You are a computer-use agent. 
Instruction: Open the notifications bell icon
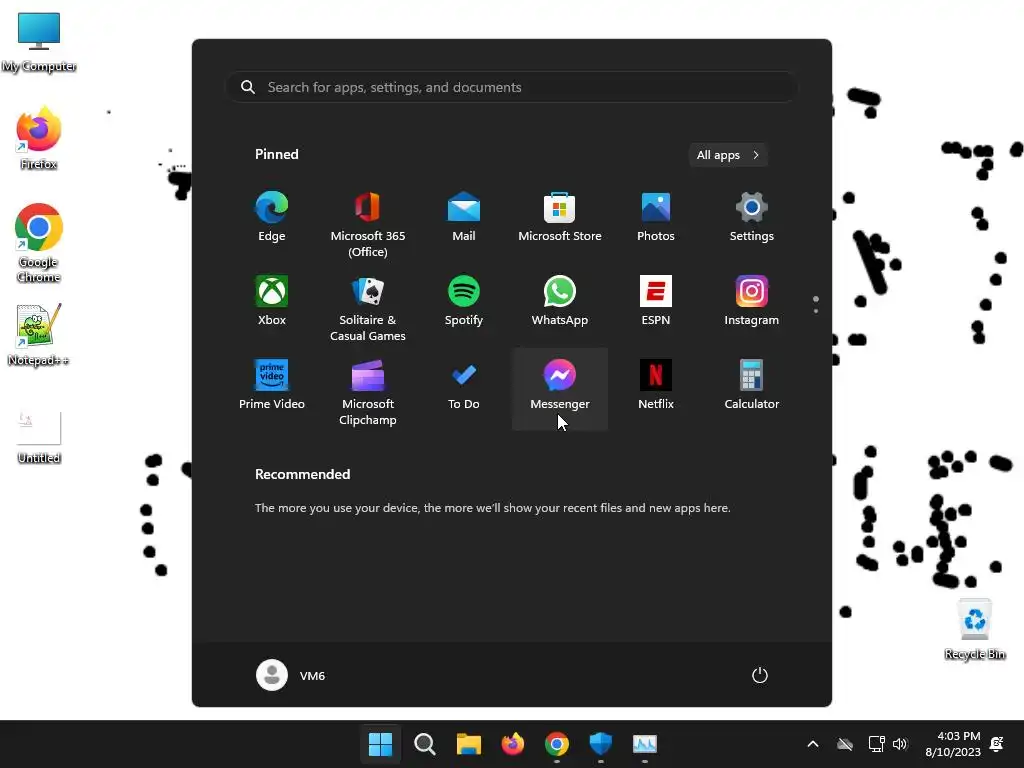997,744
